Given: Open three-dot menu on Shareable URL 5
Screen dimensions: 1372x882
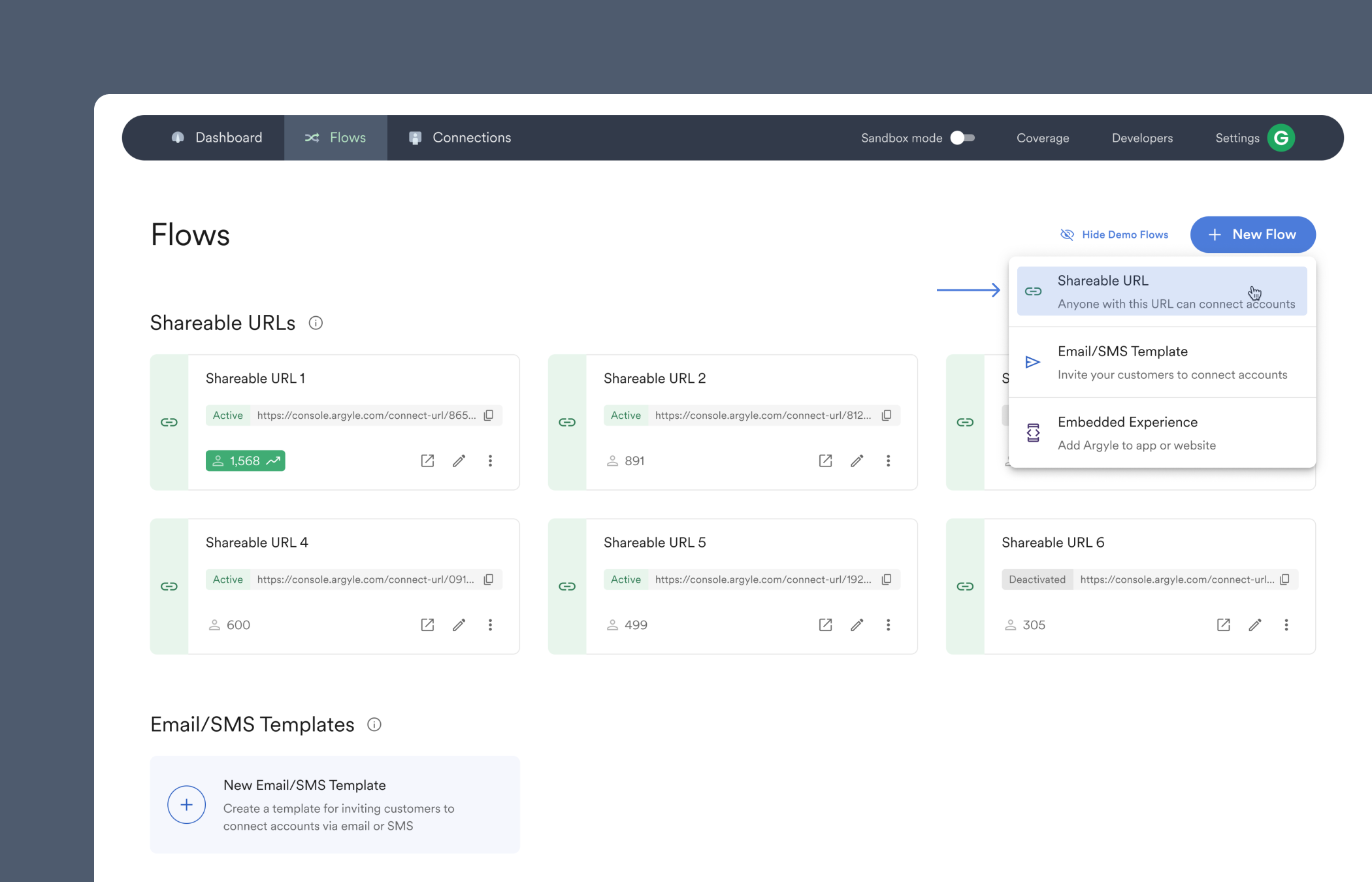Looking at the screenshot, I should coord(888,625).
